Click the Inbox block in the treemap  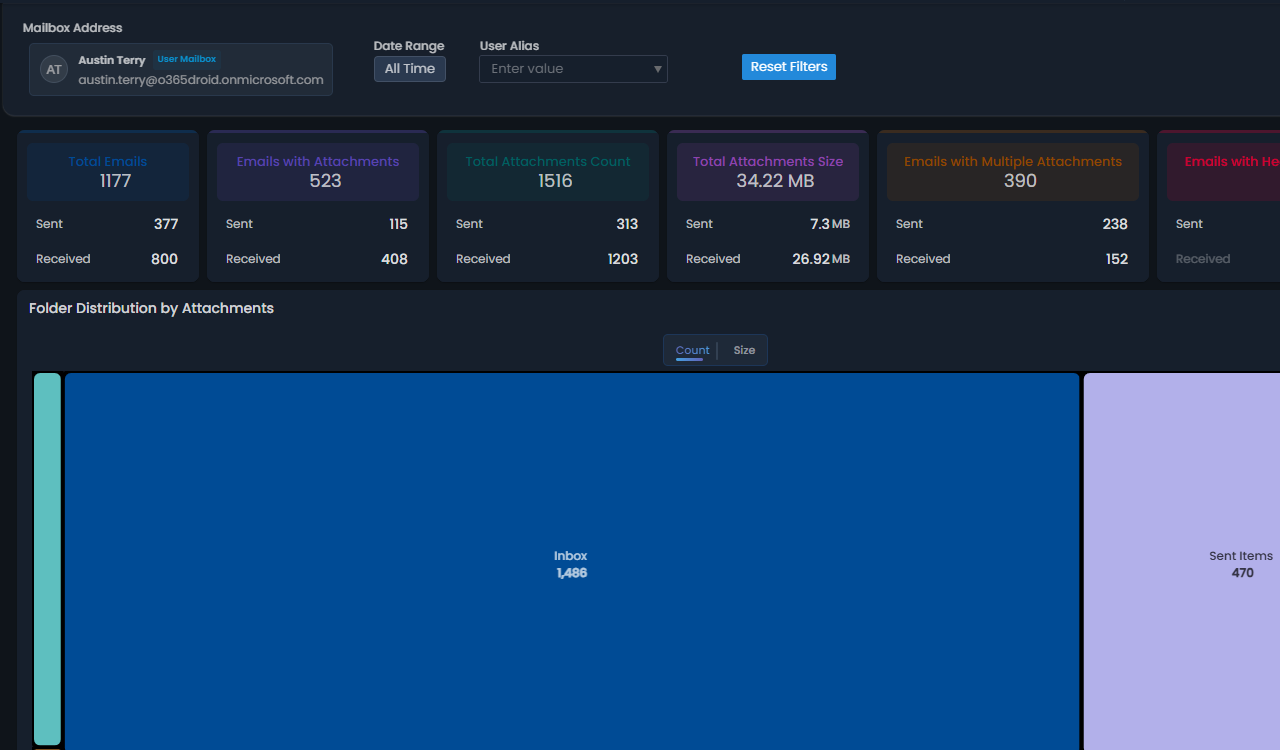click(x=570, y=560)
